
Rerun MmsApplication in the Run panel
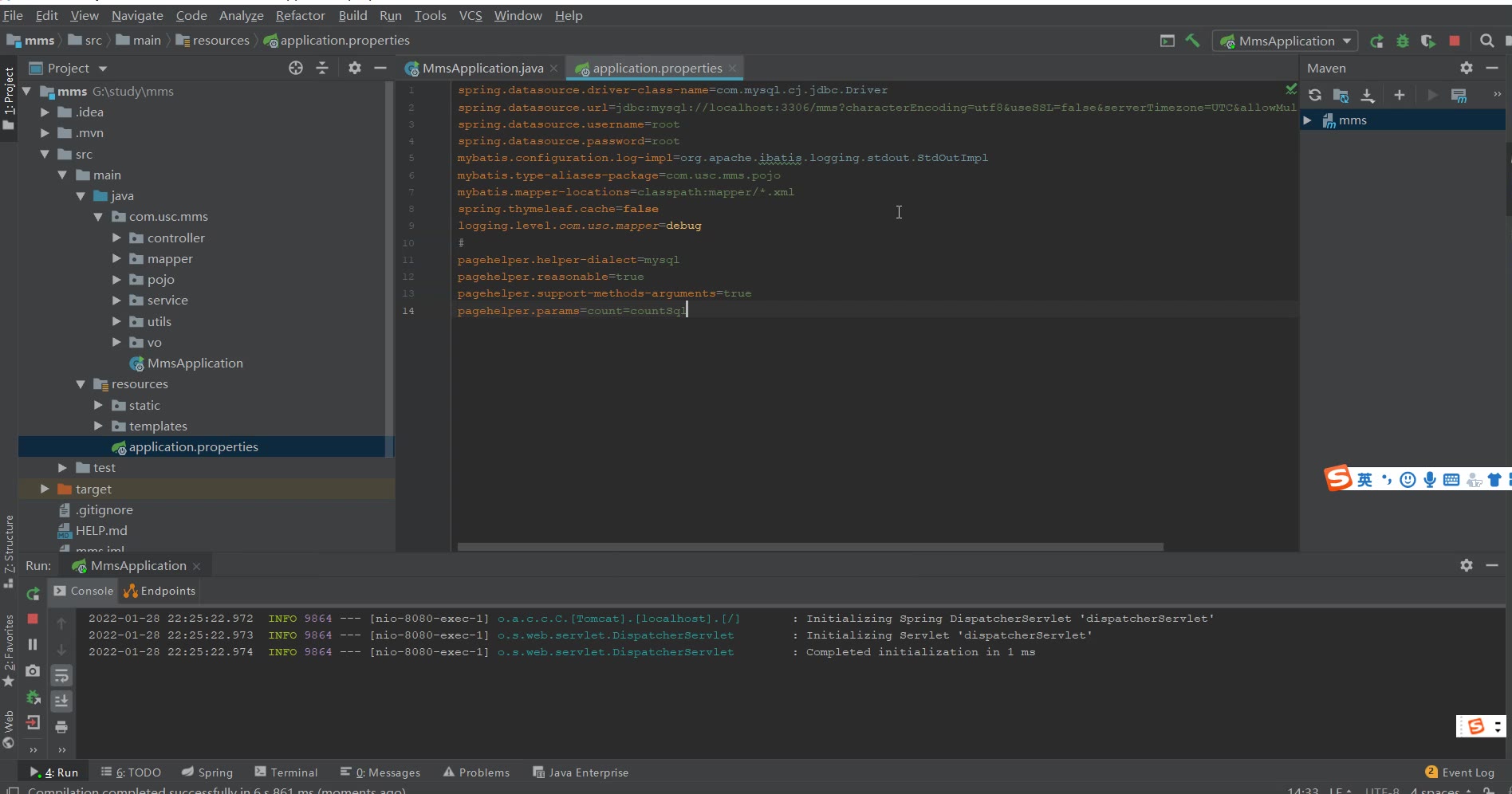(33, 594)
